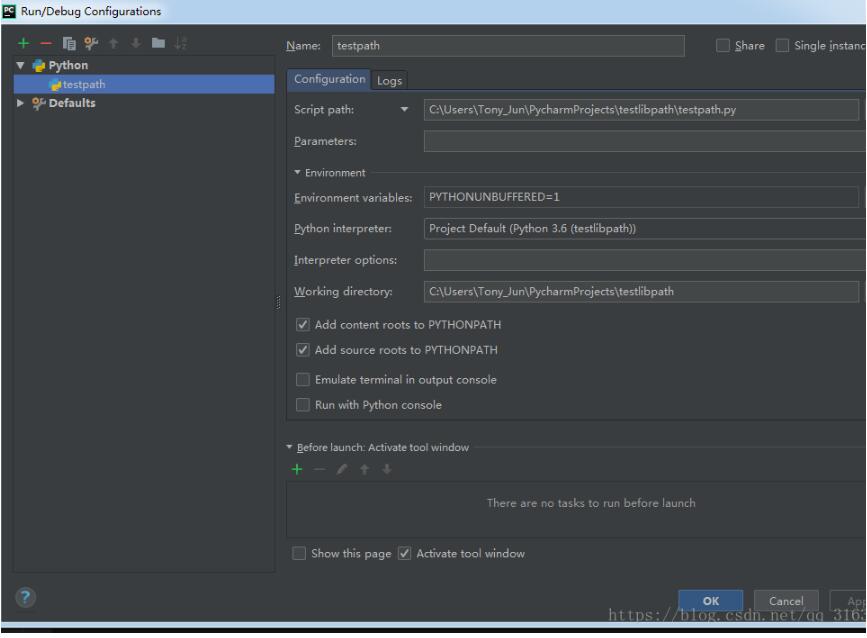This screenshot has width=867, height=638.
Task: Click splitter handle between tree and form
Action: (278, 302)
